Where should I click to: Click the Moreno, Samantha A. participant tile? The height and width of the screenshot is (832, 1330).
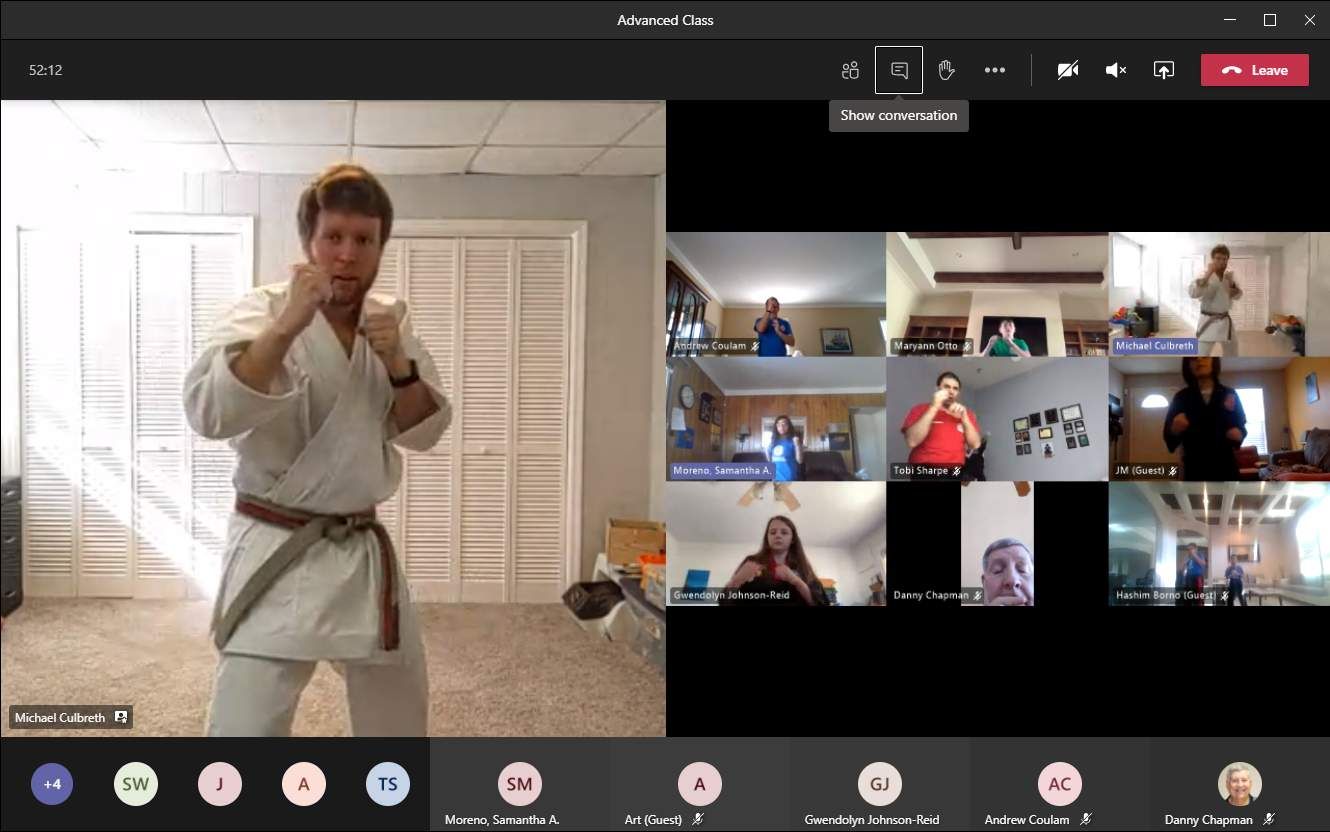coord(519,786)
